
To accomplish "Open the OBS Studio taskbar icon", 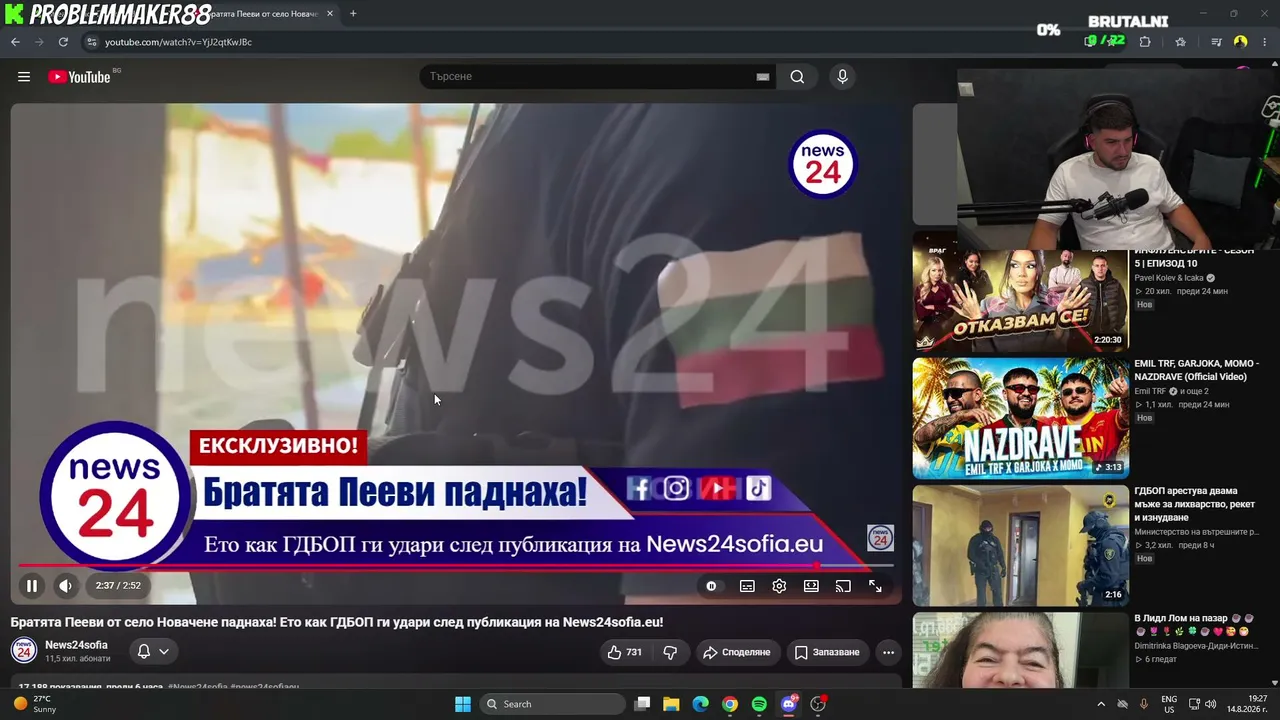I will click(818, 704).
